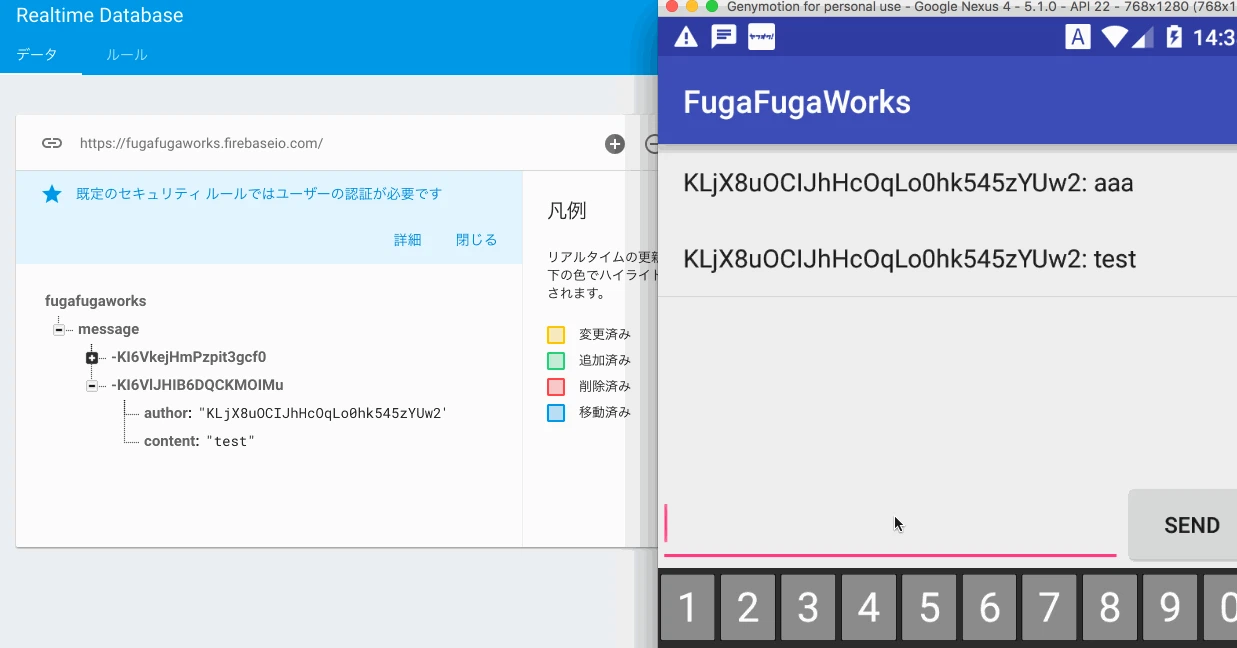Click the yellow 変更済み legend swatch
The height and width of the screenshot is (648, 1237).
point(556,335)
